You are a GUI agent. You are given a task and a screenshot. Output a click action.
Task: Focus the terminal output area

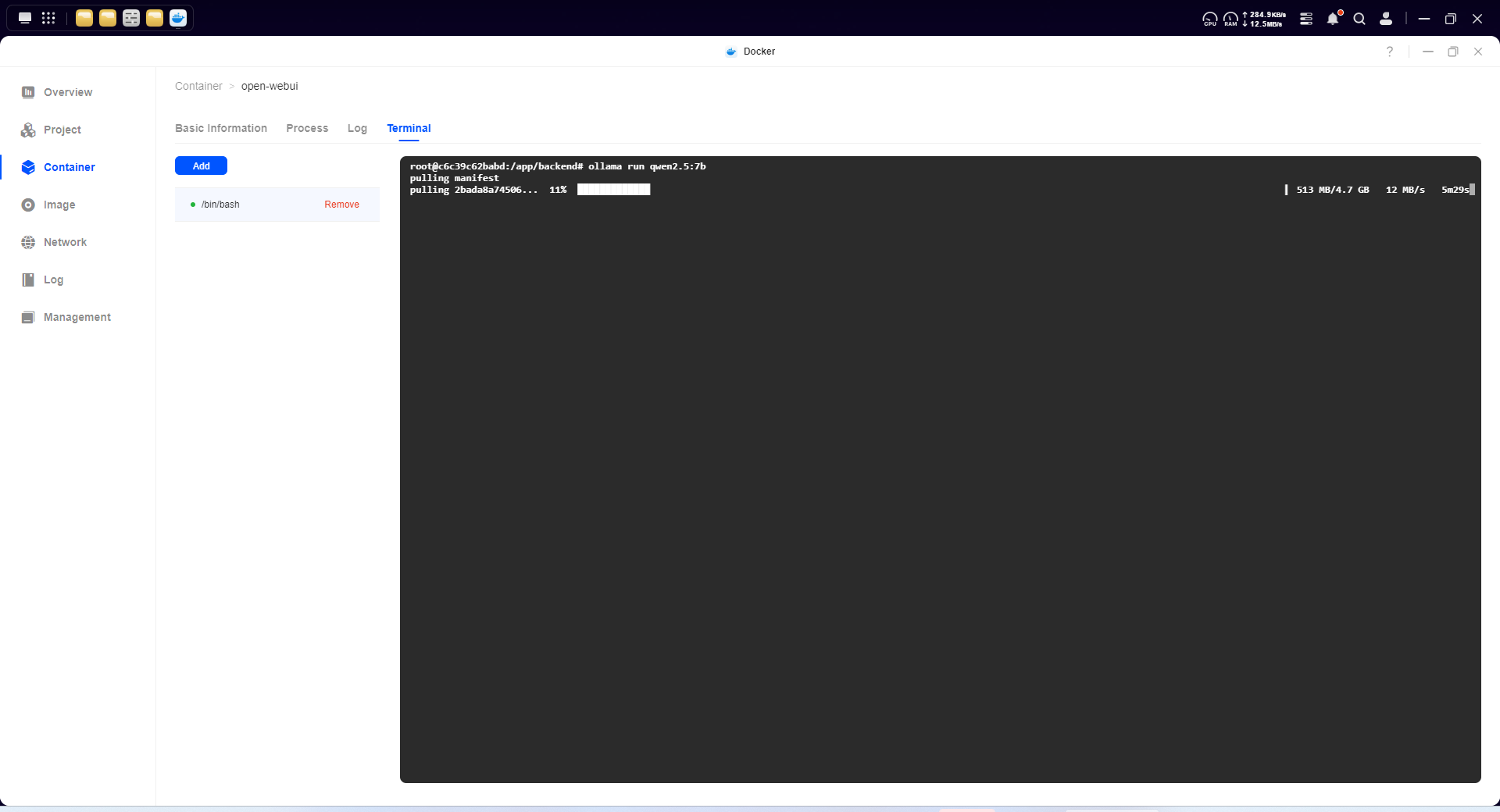click(940, 468)
